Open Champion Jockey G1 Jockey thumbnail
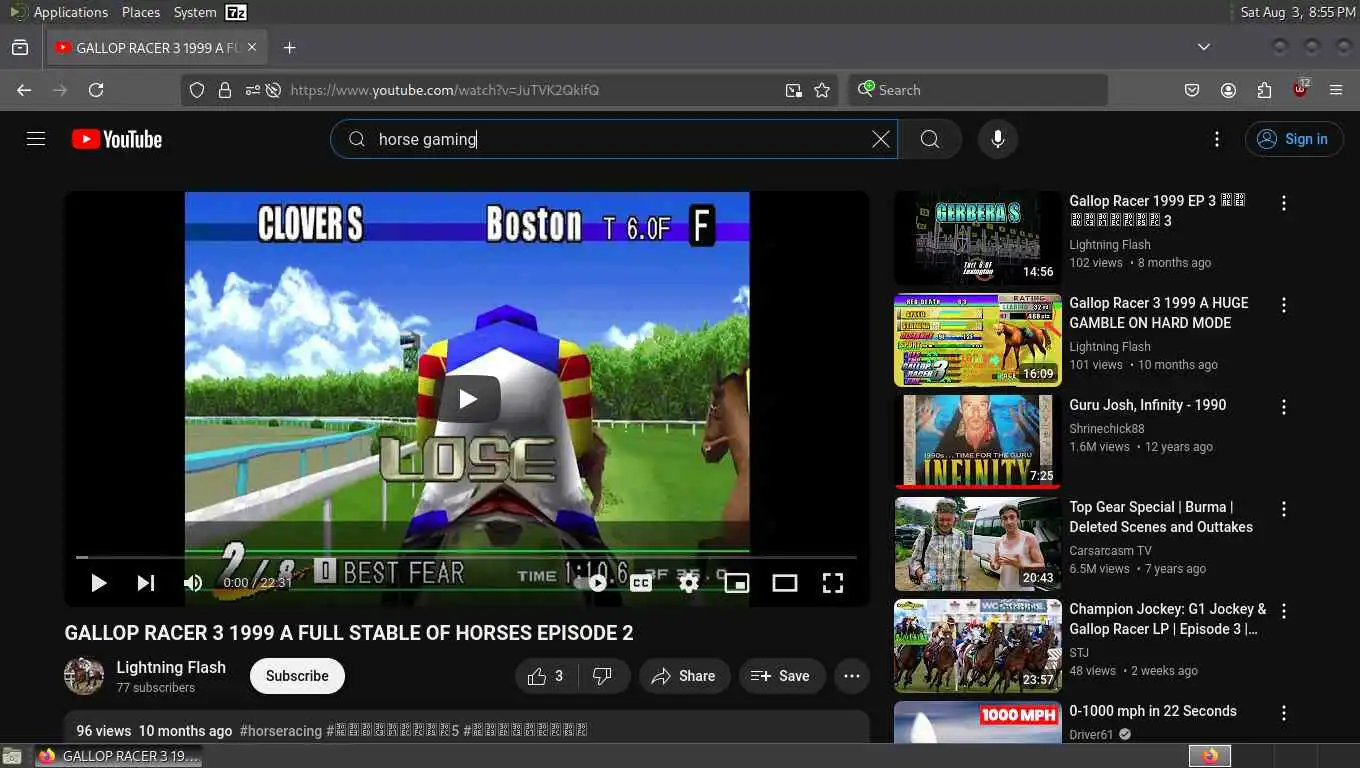Screen dimensions: 1360x768 pos(978,646)
